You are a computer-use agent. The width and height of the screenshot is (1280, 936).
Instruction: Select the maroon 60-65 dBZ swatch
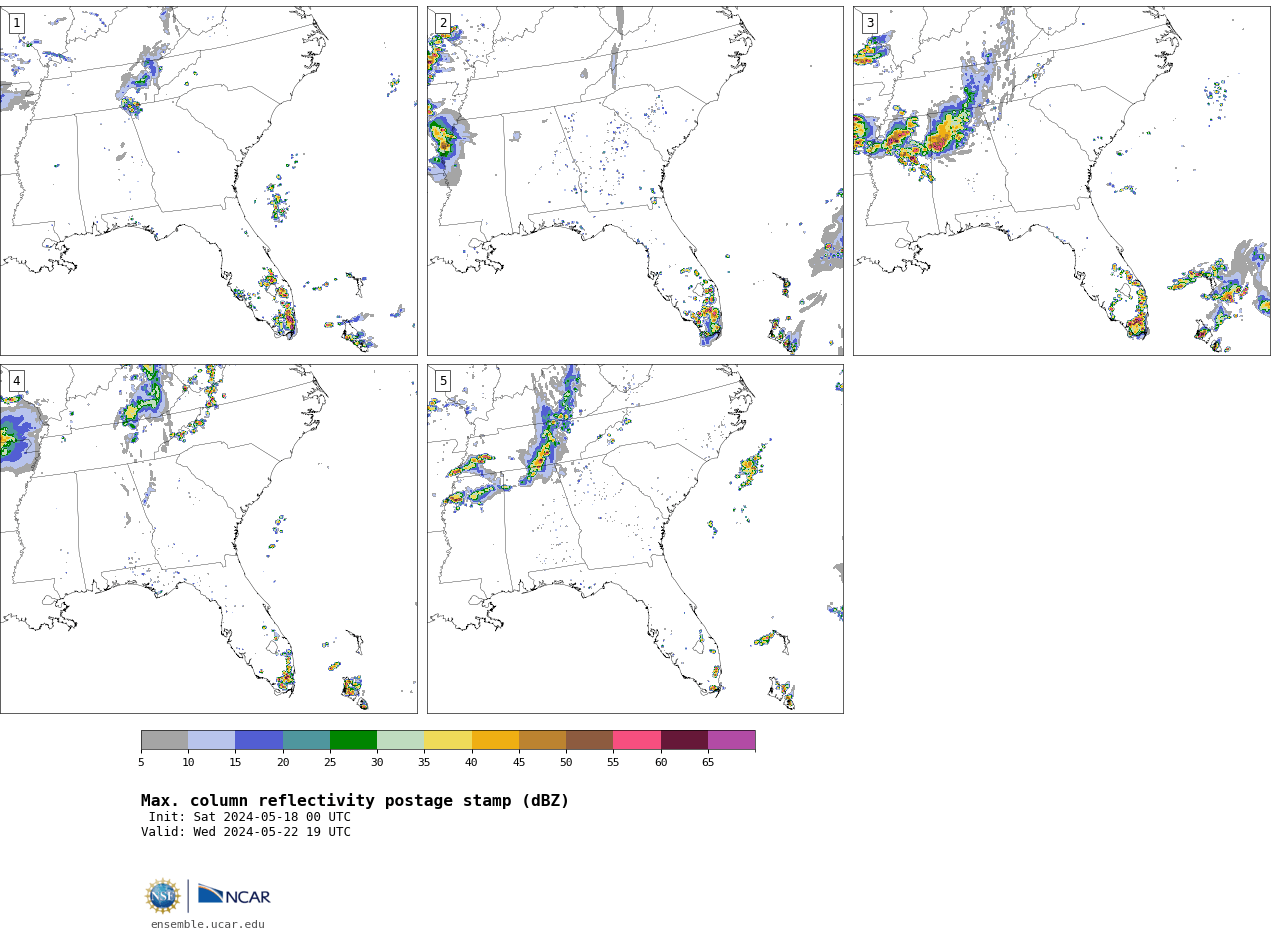click(684, 740)
